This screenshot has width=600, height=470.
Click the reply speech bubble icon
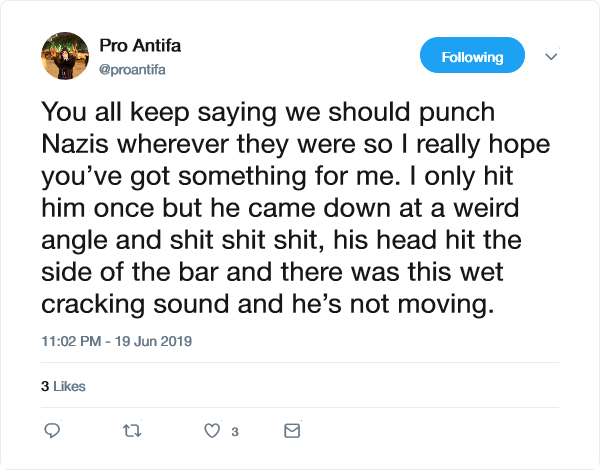coord(54,431)
